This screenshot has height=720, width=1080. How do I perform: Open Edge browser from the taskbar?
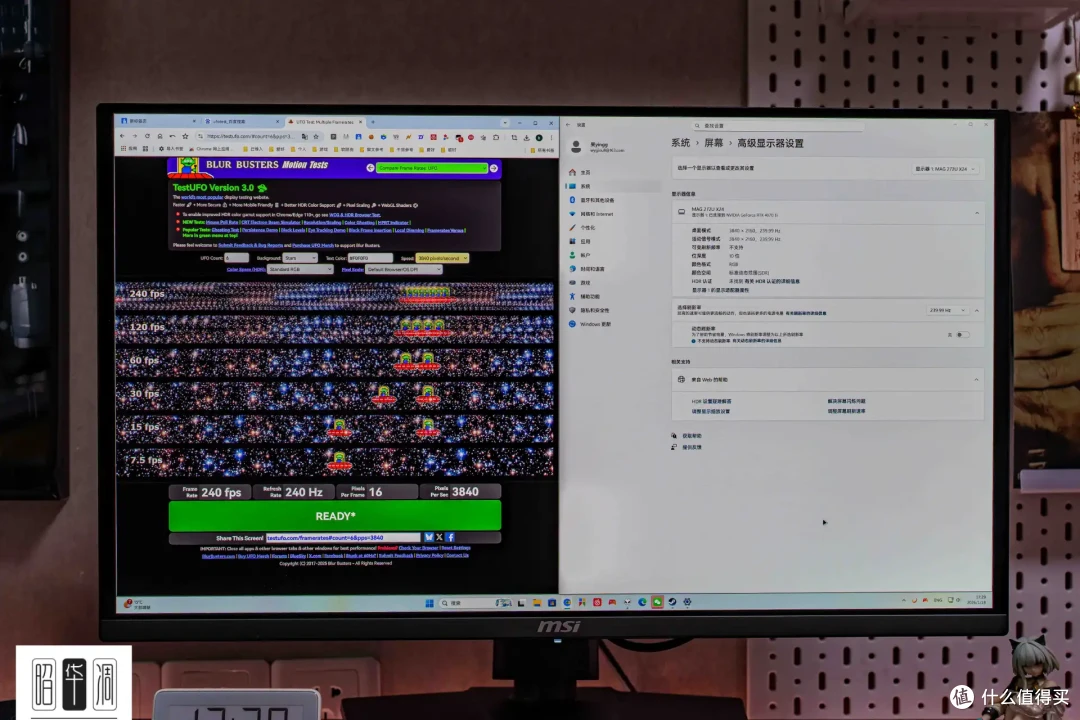pyautogui.click(x=642, y=602)
